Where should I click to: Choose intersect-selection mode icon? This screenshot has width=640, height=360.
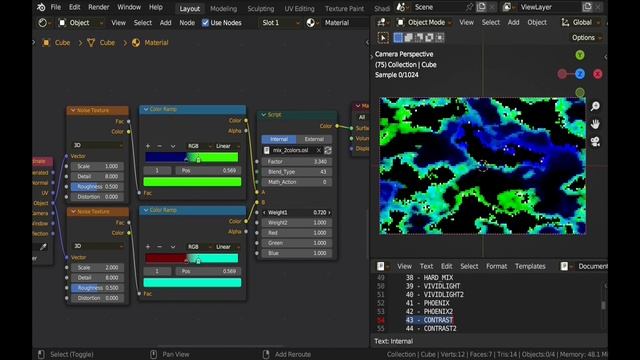tap(440, 38)
